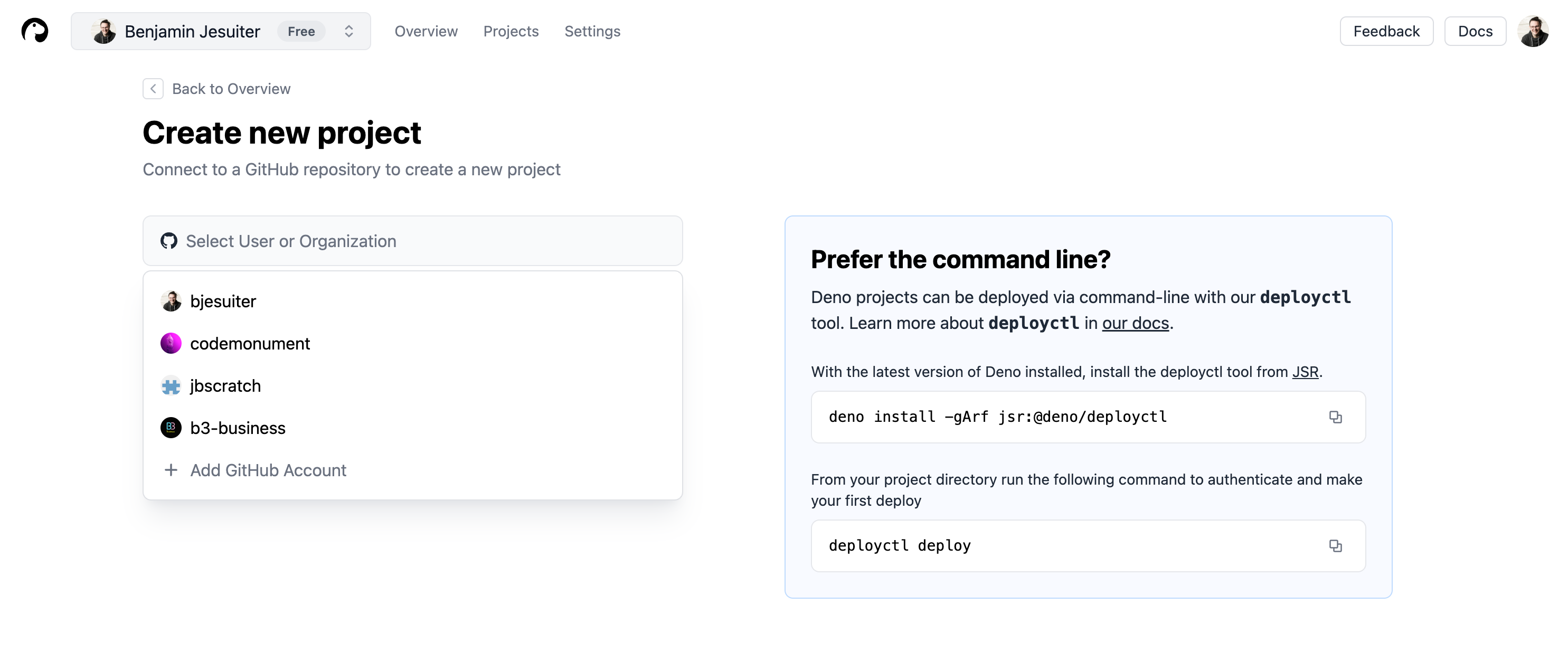The width and height of the screenshot is (1568, 661).
Task: Switch to the Projects tab
Action: click(511, 31)
